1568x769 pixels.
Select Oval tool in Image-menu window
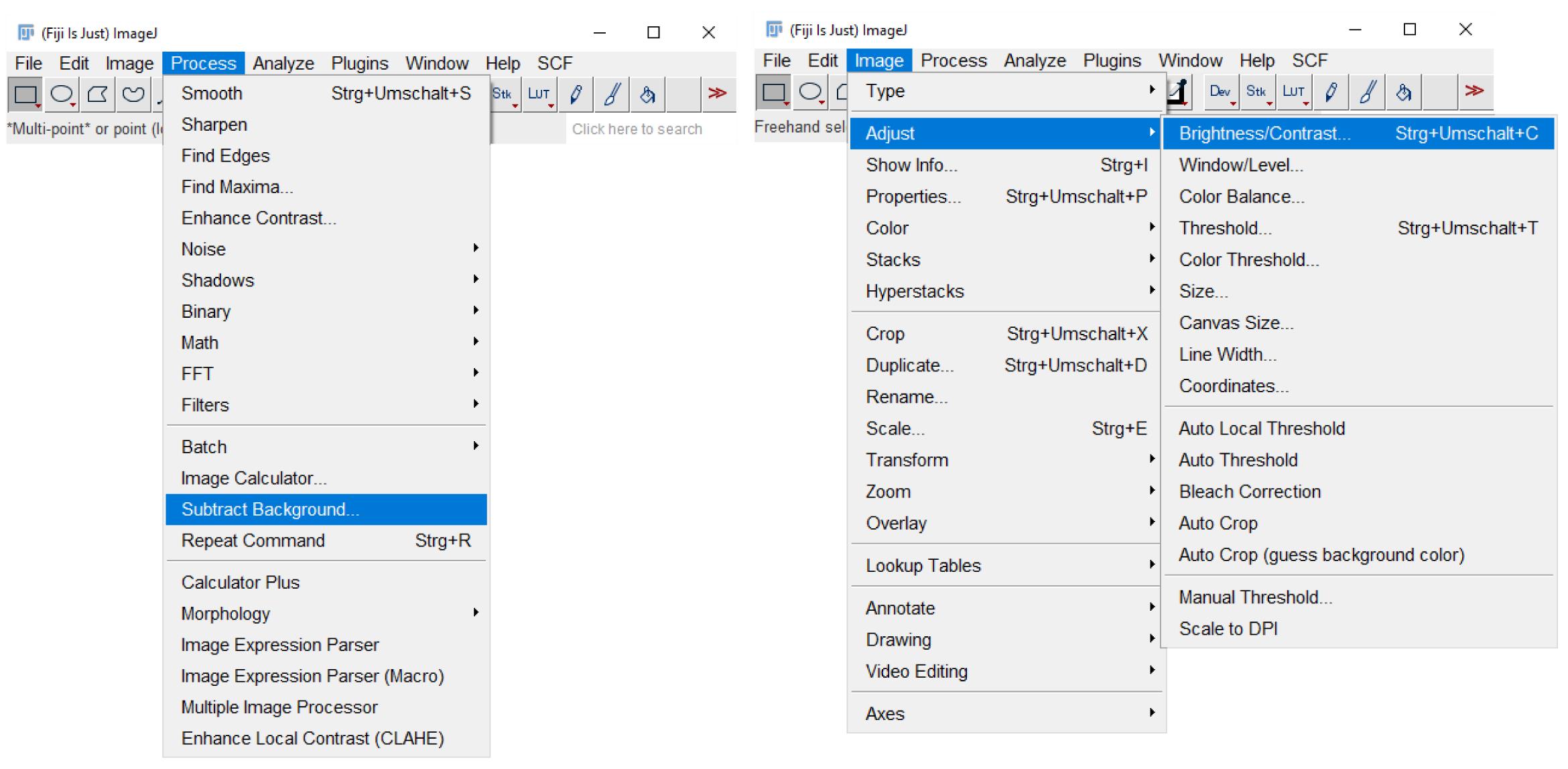pos(810,92)
